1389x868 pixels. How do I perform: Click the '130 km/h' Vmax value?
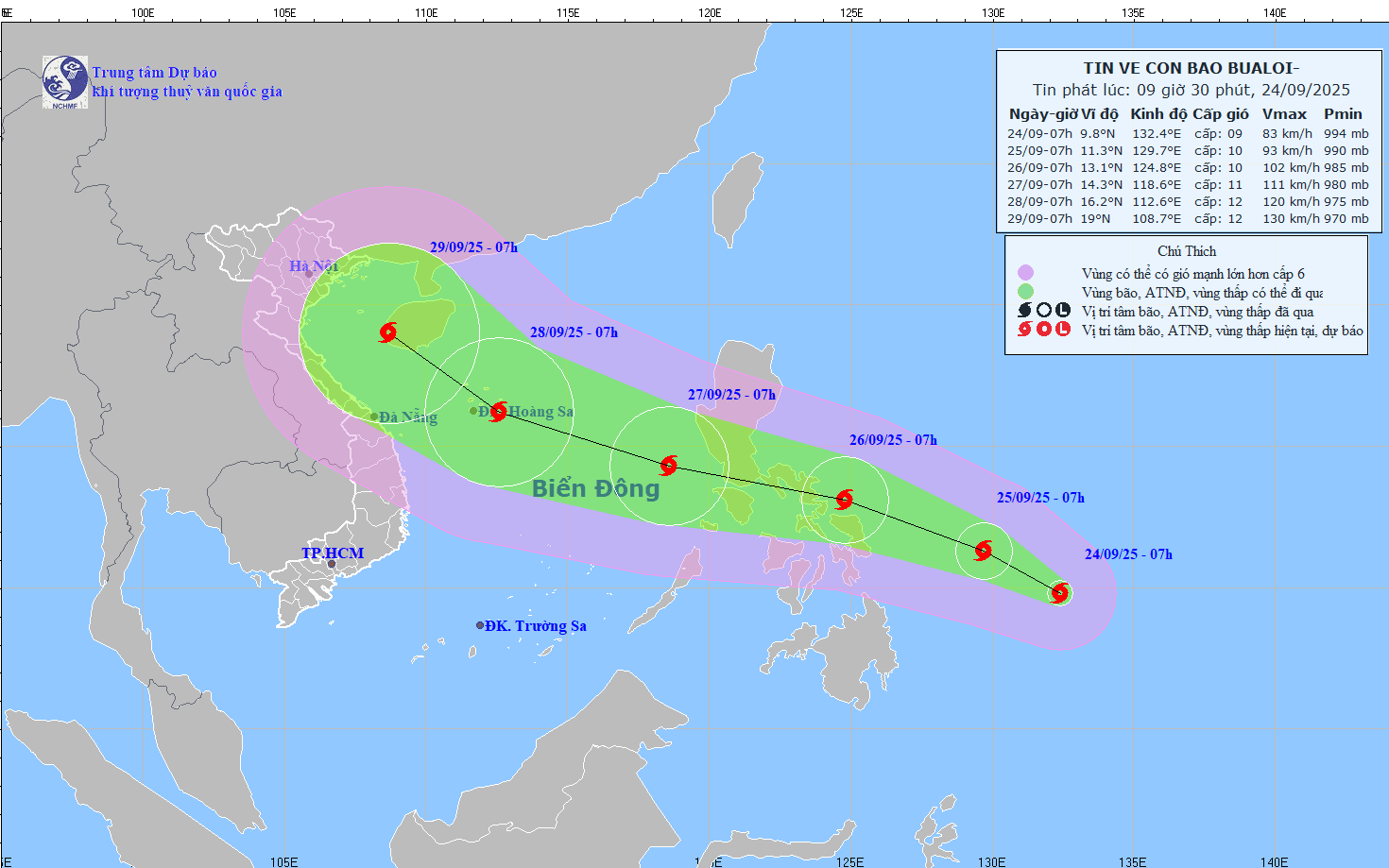pos(1291,219)
